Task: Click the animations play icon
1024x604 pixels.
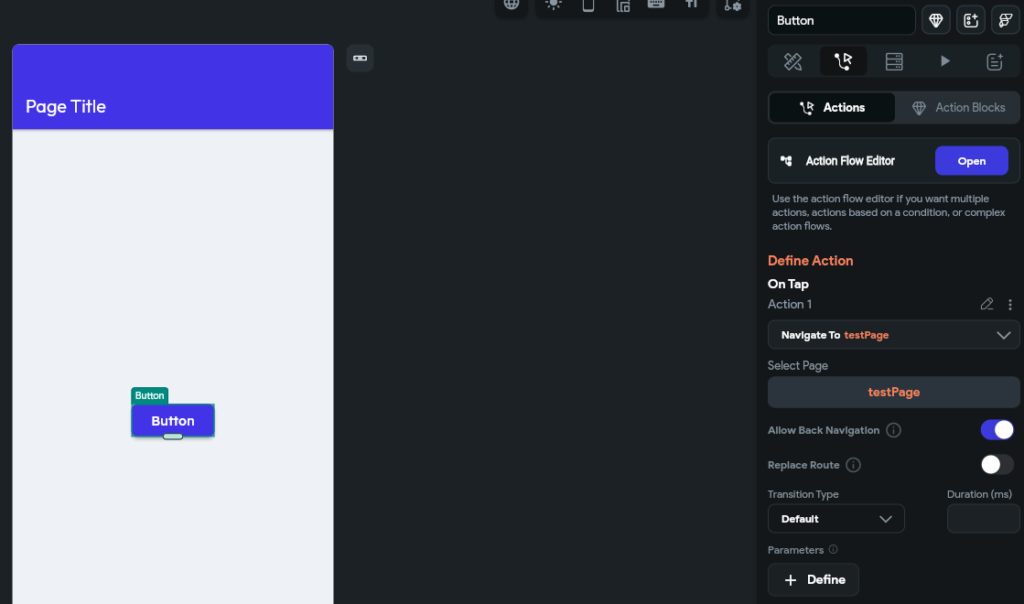Action: tap(945, 62)
